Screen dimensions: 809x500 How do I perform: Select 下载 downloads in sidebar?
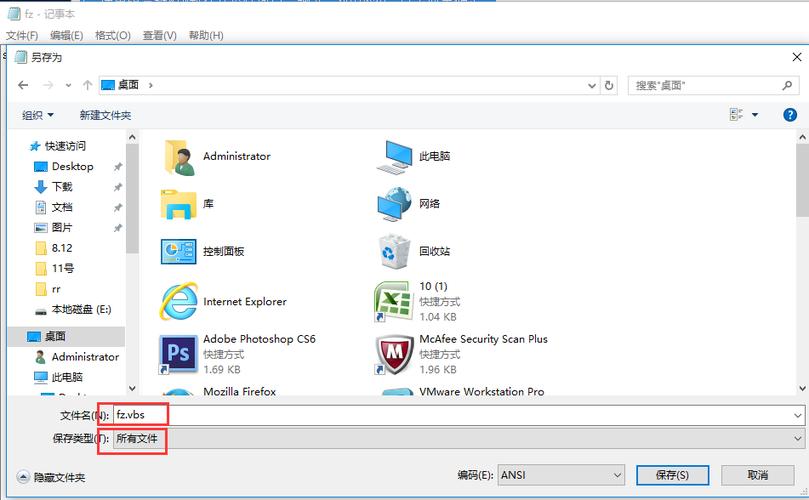54,187
